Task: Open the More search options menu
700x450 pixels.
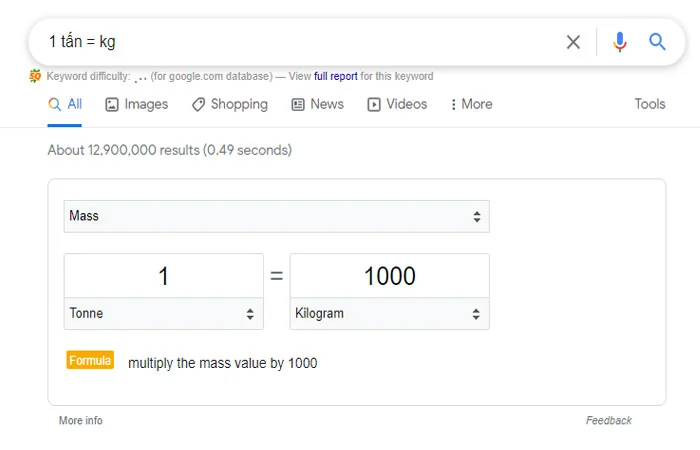Action: 471,104
